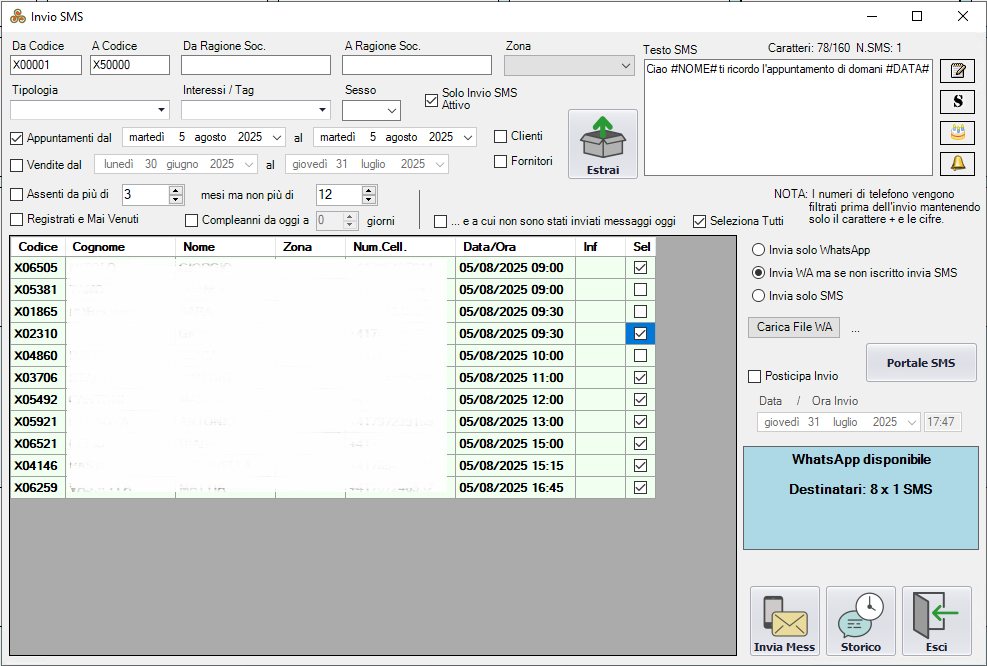Uncheck the Seleziona Tutti checkbox

point(700,221)
